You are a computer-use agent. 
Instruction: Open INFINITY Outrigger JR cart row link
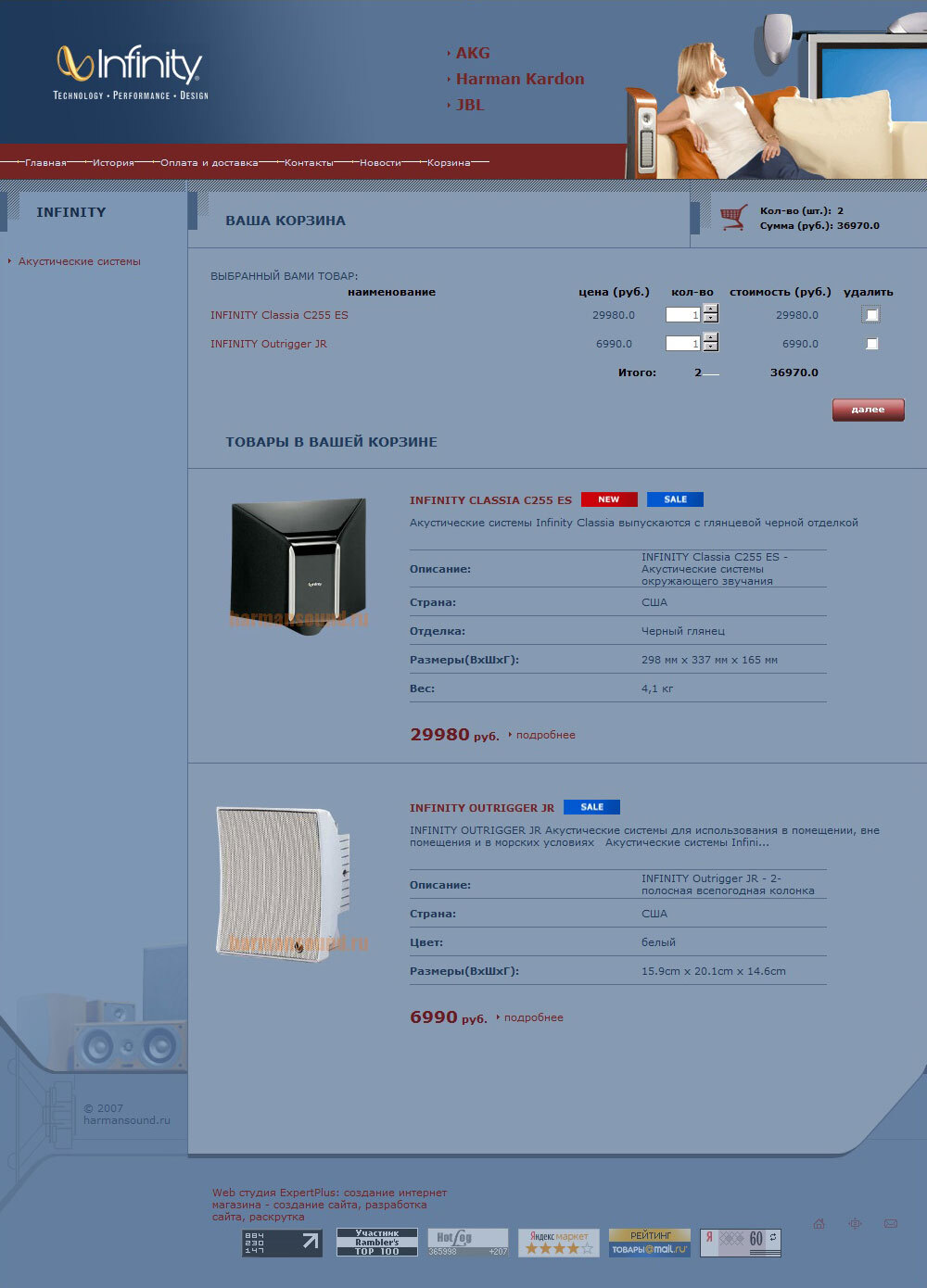tap(269, 344)
